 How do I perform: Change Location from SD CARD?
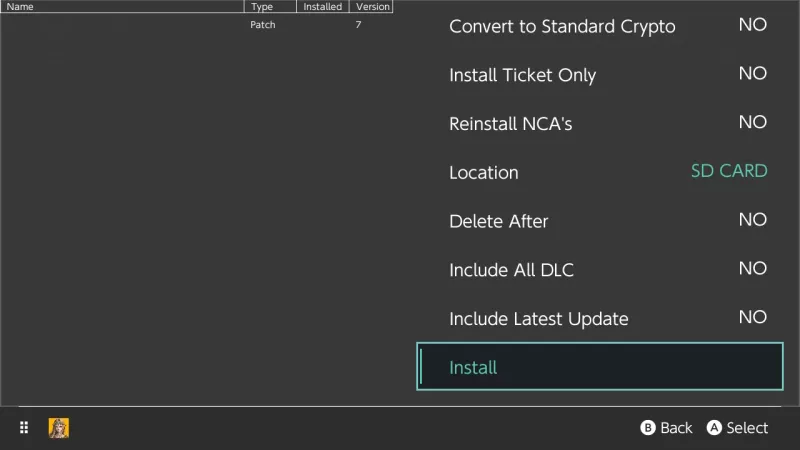point(600,172)
